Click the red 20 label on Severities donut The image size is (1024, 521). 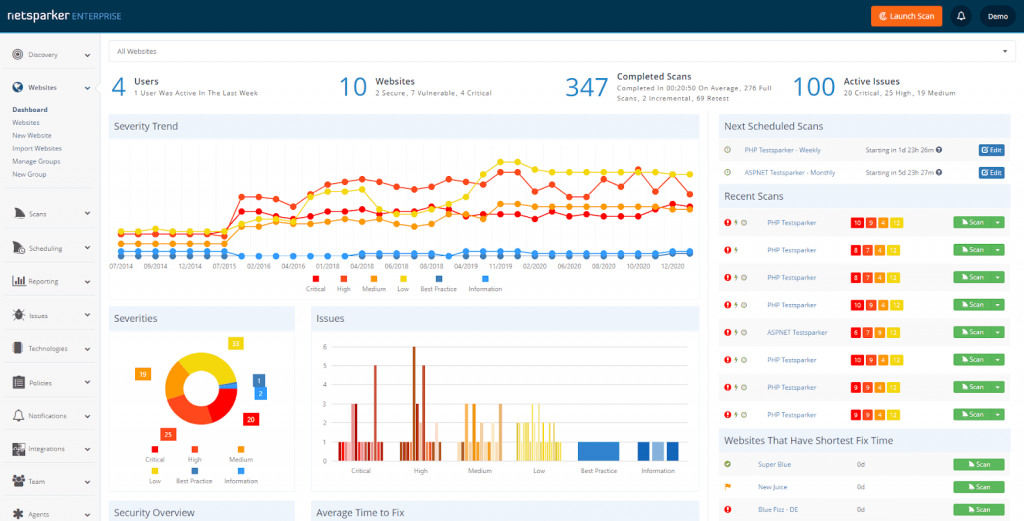251,419
